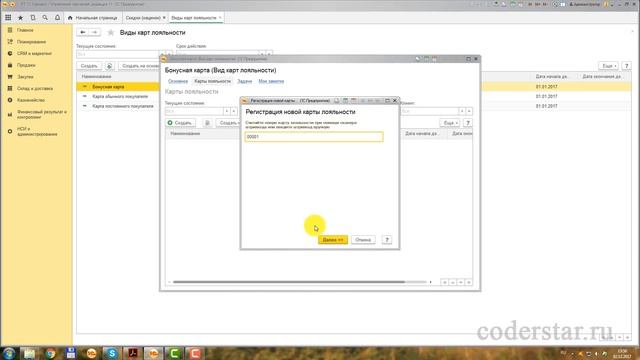
Task: Open Задачи link in Бонусная карта window
Action: click(244, 81)
